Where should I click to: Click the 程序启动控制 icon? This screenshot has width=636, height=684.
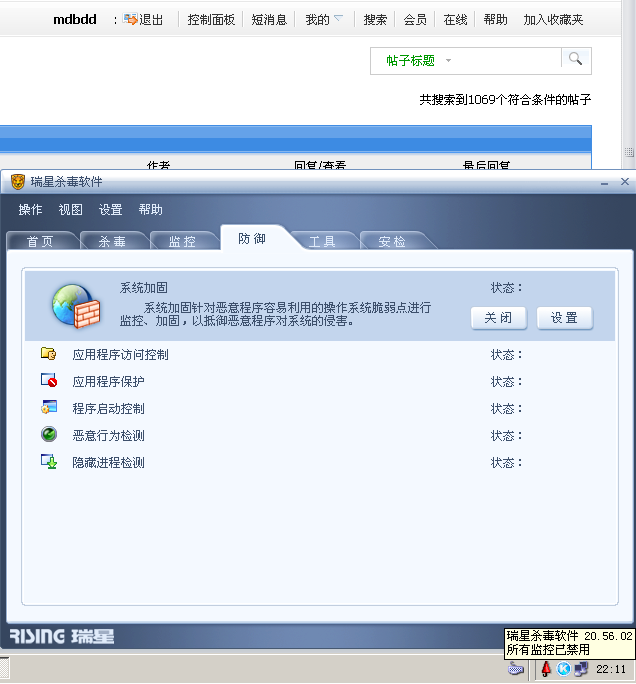pos(49,407)
